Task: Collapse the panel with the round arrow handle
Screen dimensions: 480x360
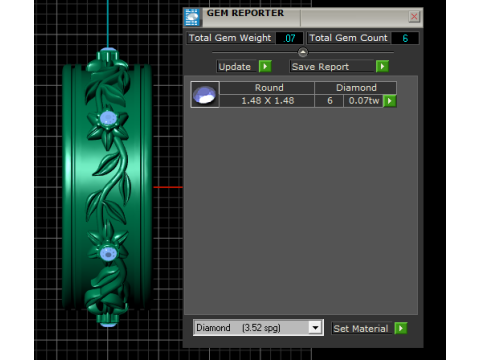Action: pyautogui.click(x=303, y=52)
